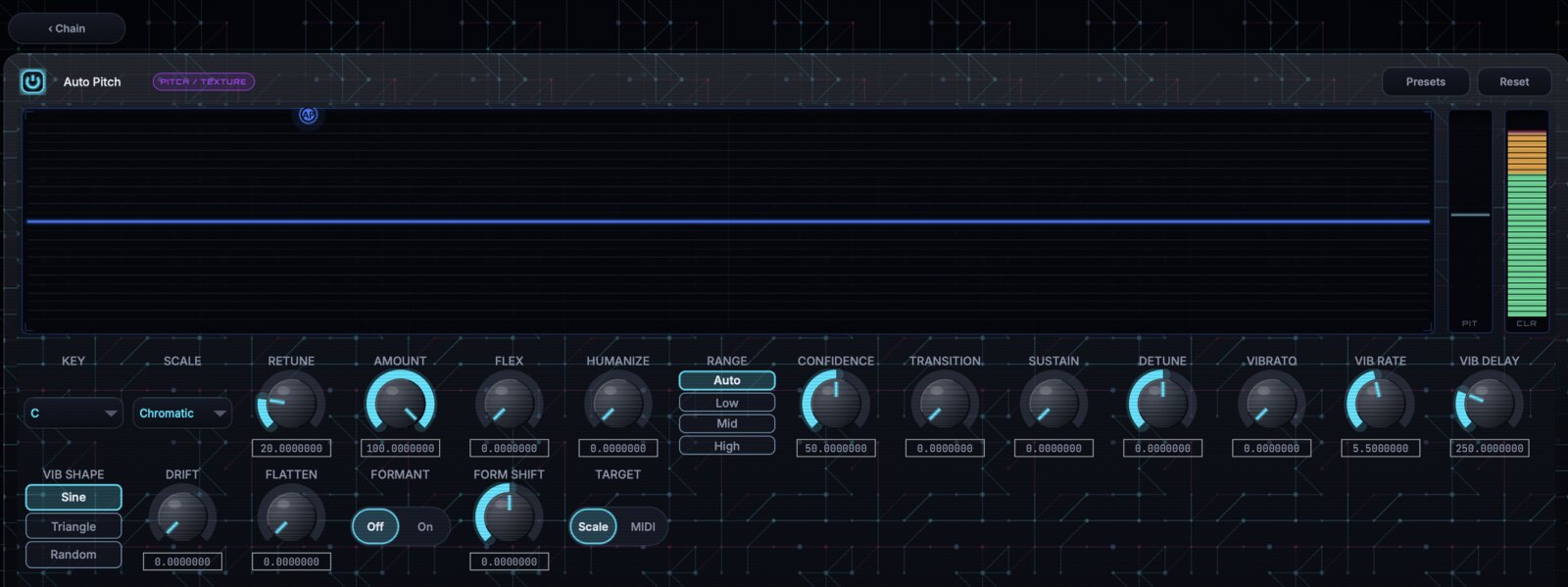
Task: Click the Vib Rate knob
Action: (x=1380, y=403)
